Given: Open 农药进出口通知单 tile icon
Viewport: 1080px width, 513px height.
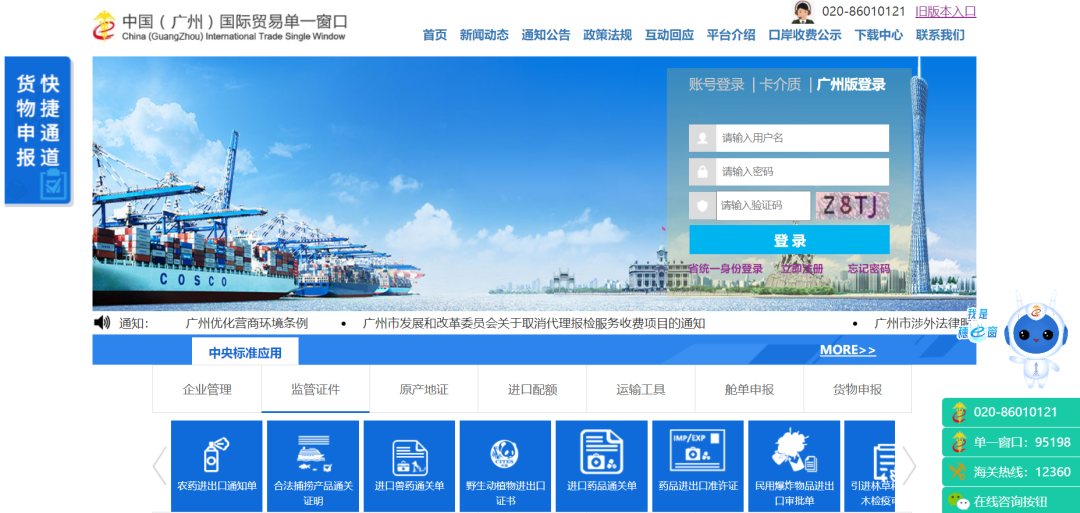Looking at the screenshot, I should point(216,454).
